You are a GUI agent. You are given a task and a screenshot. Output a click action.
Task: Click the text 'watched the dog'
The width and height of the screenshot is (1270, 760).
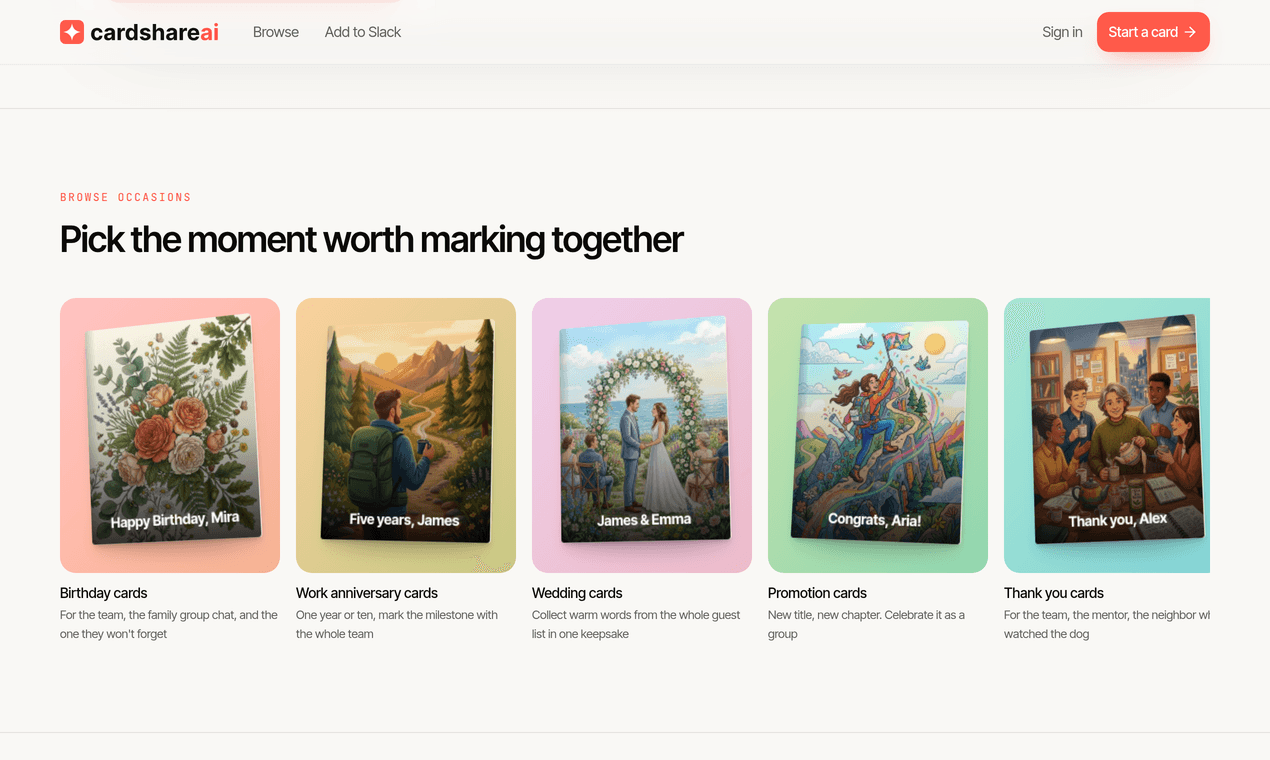click(1047, 634)
